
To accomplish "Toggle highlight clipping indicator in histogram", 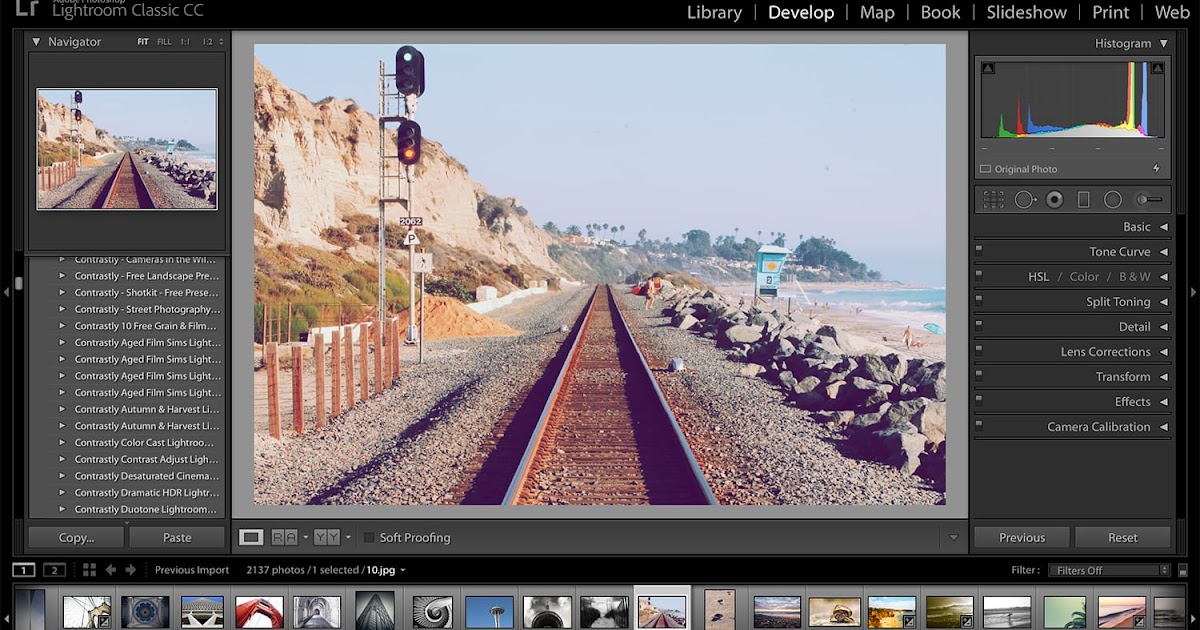I will 1157,68.
